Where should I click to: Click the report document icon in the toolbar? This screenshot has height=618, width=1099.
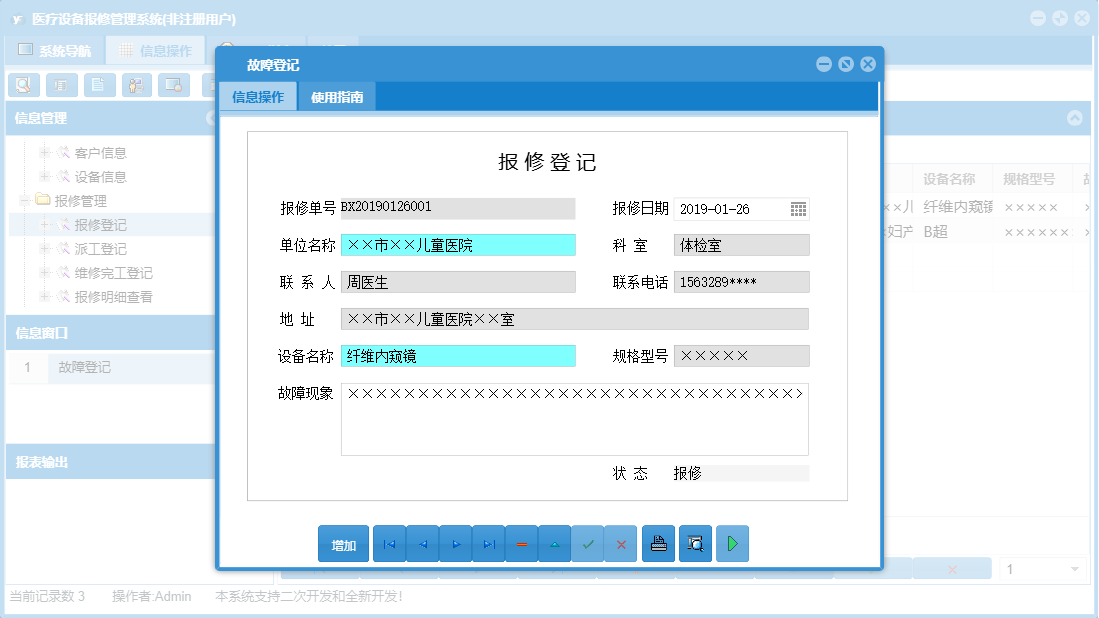[x=96, y=85]
